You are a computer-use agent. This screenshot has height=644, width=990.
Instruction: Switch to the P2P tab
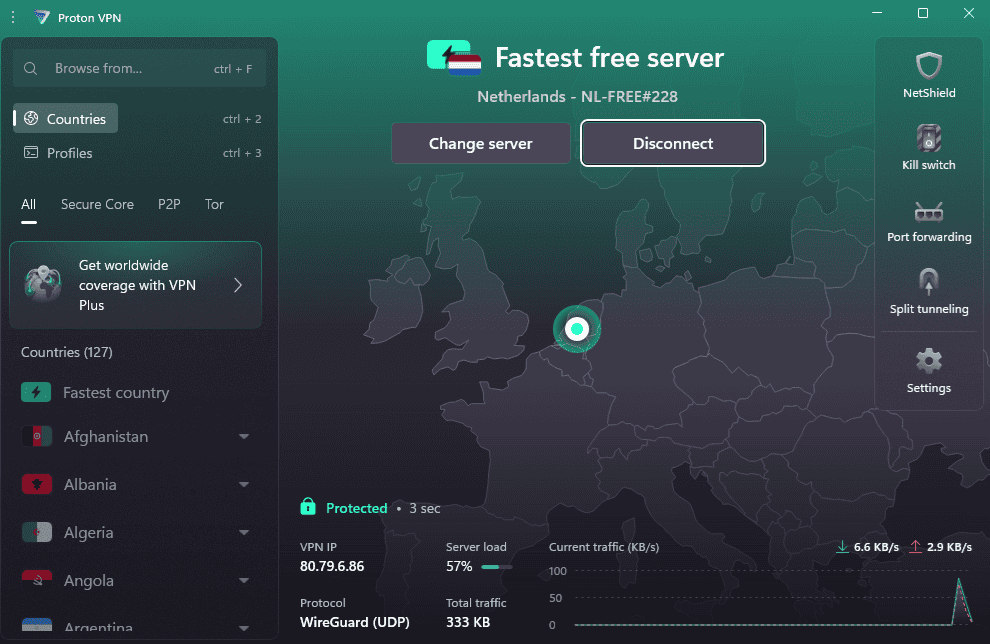169,204
